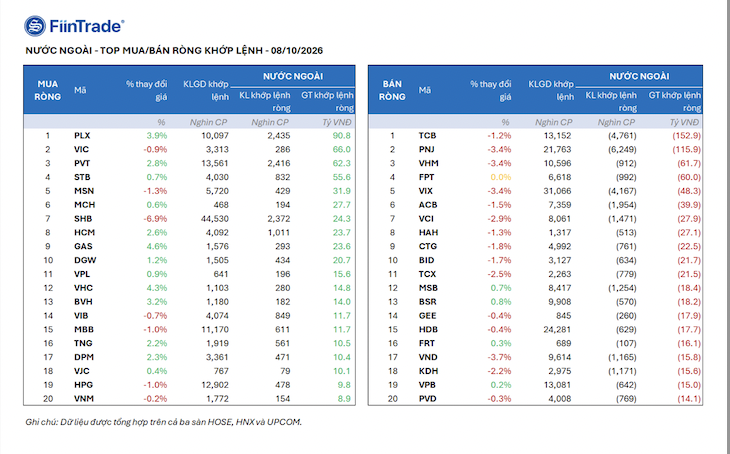This screenshot has width=730, height=454.
Task: Click the CTG ticker symbol
Action: pyautogui.click(x=427, y=246)
